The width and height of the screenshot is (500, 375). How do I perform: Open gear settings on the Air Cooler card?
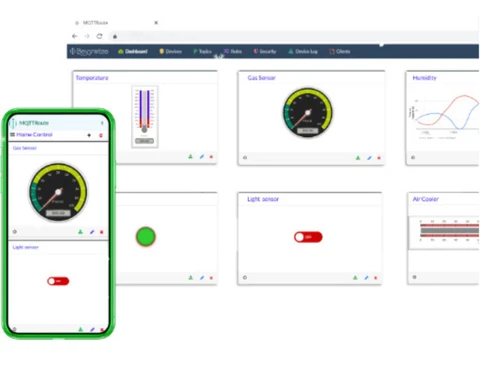[x=414, y=277]
